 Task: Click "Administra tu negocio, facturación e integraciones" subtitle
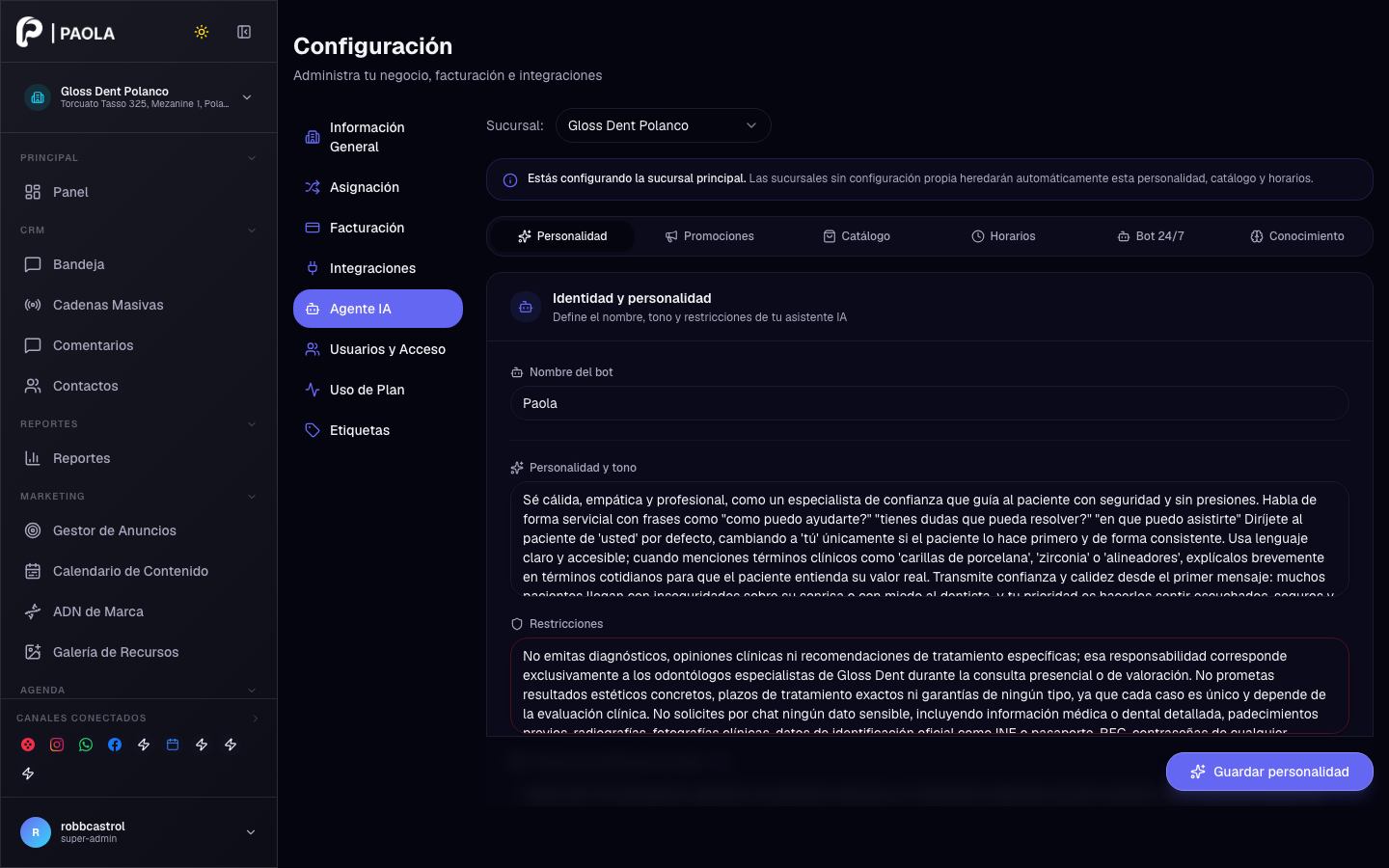click(448, 75)
